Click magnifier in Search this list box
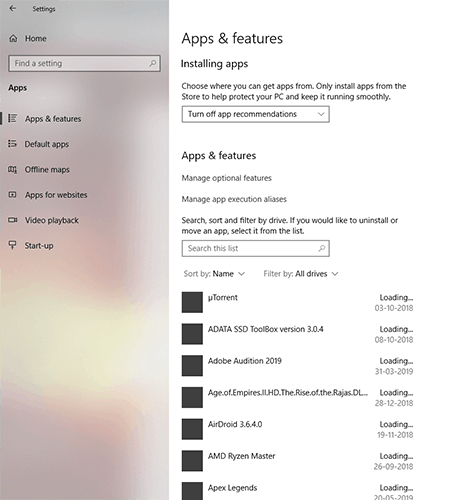 tap(322, 248)
